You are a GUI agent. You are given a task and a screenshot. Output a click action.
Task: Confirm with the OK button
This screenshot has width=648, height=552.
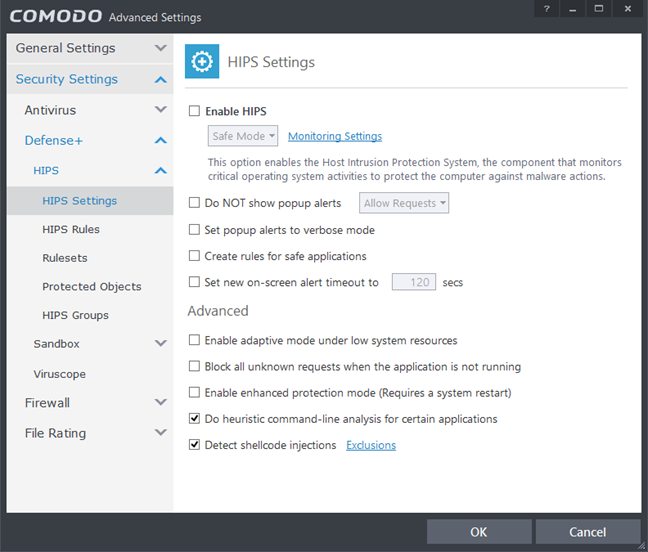coord(479,532)
